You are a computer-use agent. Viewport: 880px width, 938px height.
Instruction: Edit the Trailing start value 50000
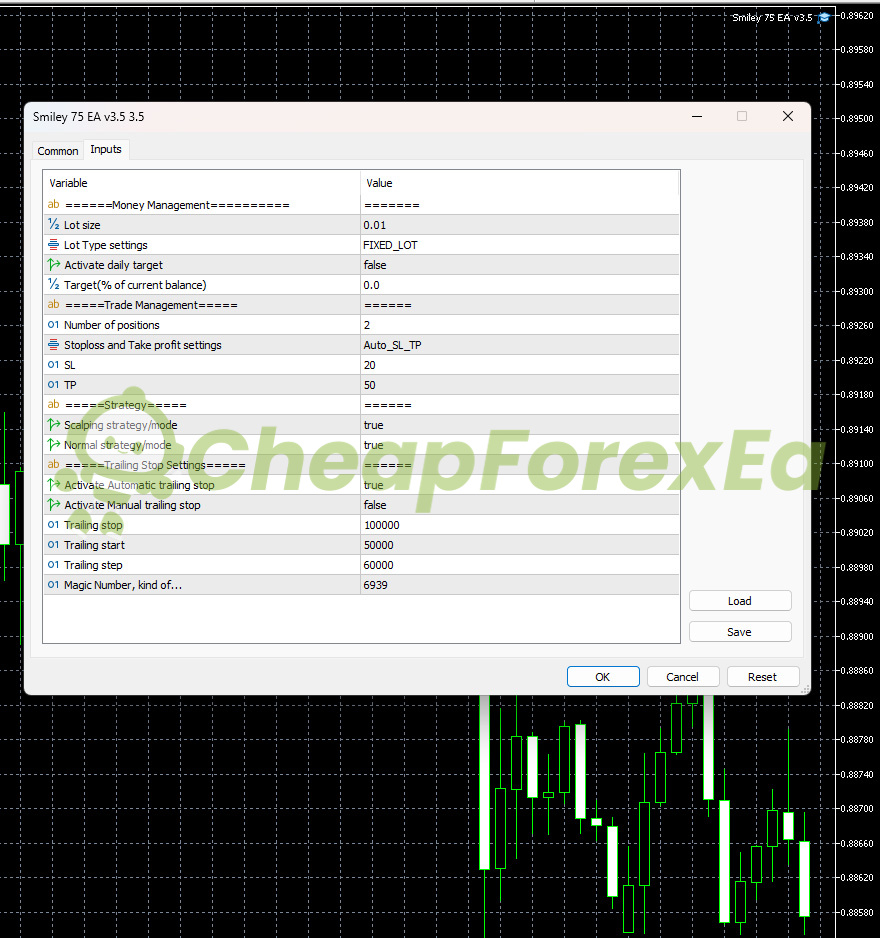click(519, 545)
